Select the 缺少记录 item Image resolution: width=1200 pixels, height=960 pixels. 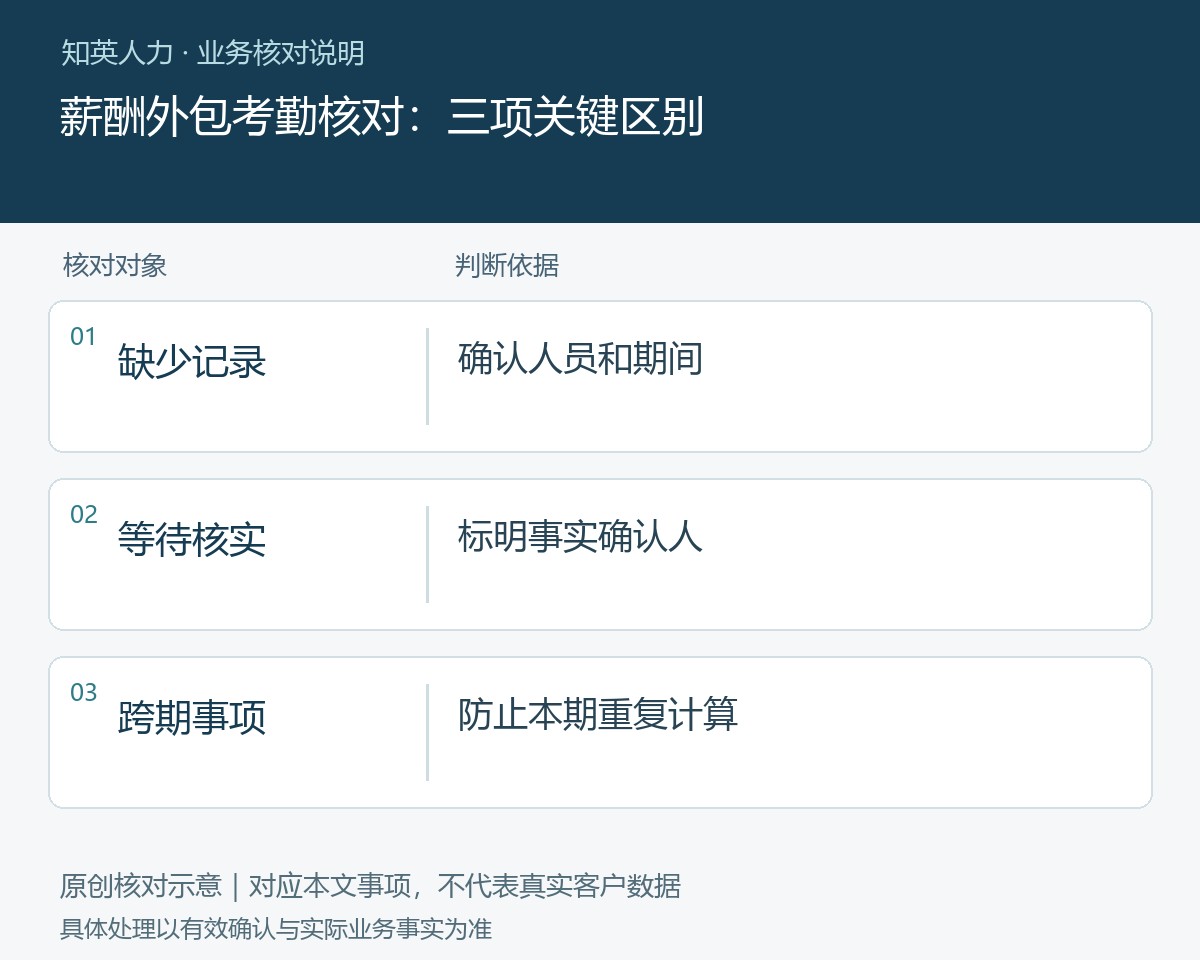[192, 361]
